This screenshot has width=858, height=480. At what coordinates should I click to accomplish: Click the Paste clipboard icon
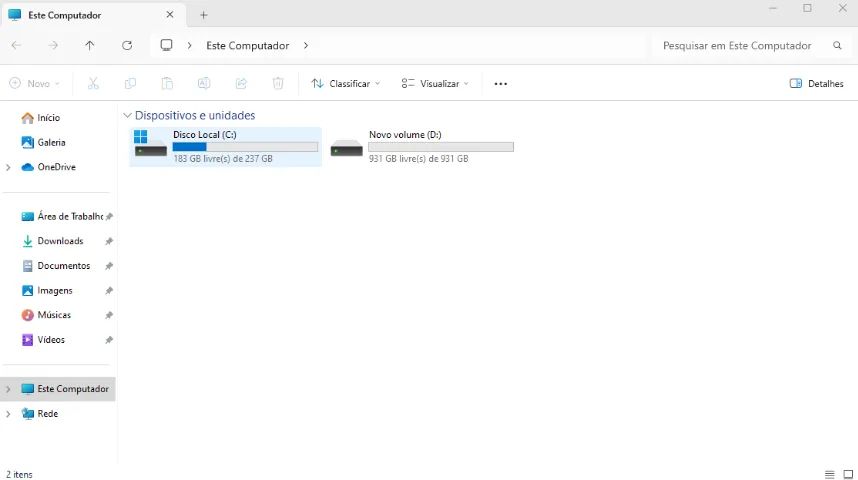[x=167, y=83]
